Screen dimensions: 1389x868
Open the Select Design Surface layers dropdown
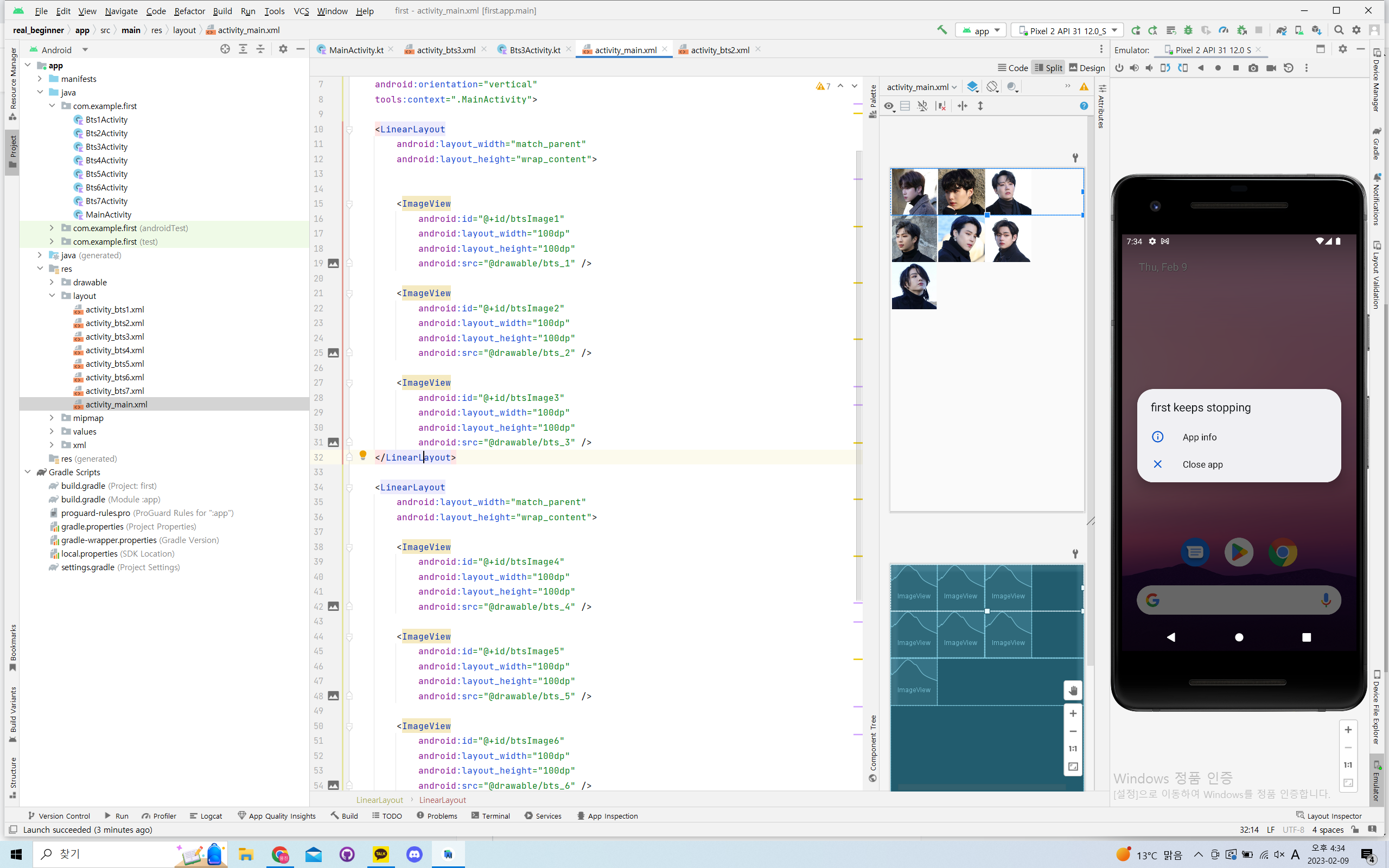[x=972, y=87]
